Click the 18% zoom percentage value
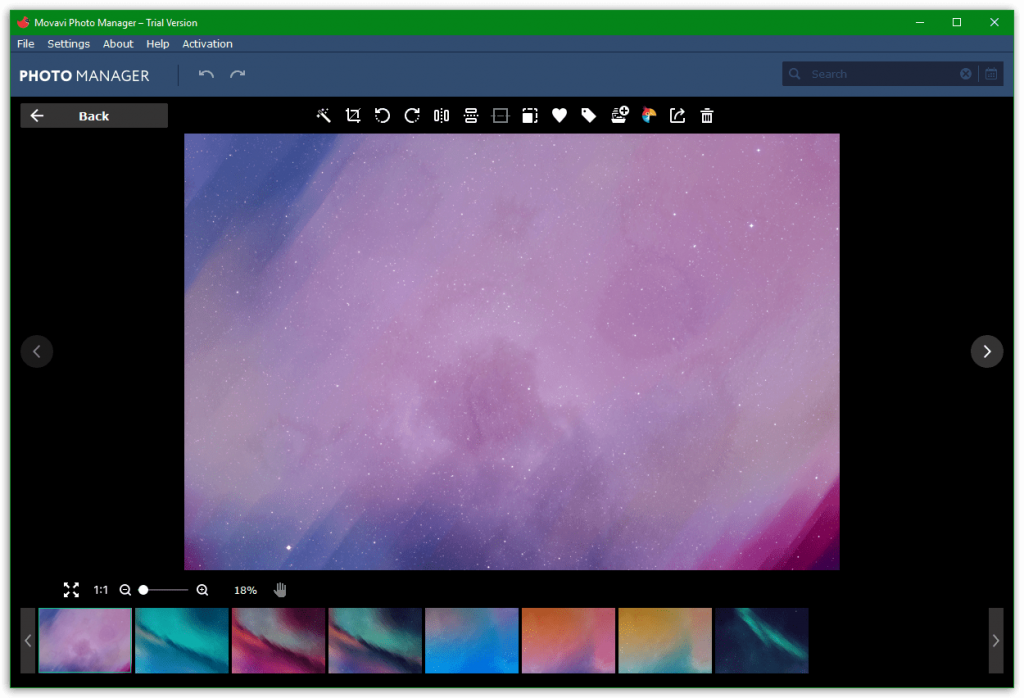The image size is (1024, 698). click(x=246, y=590)
